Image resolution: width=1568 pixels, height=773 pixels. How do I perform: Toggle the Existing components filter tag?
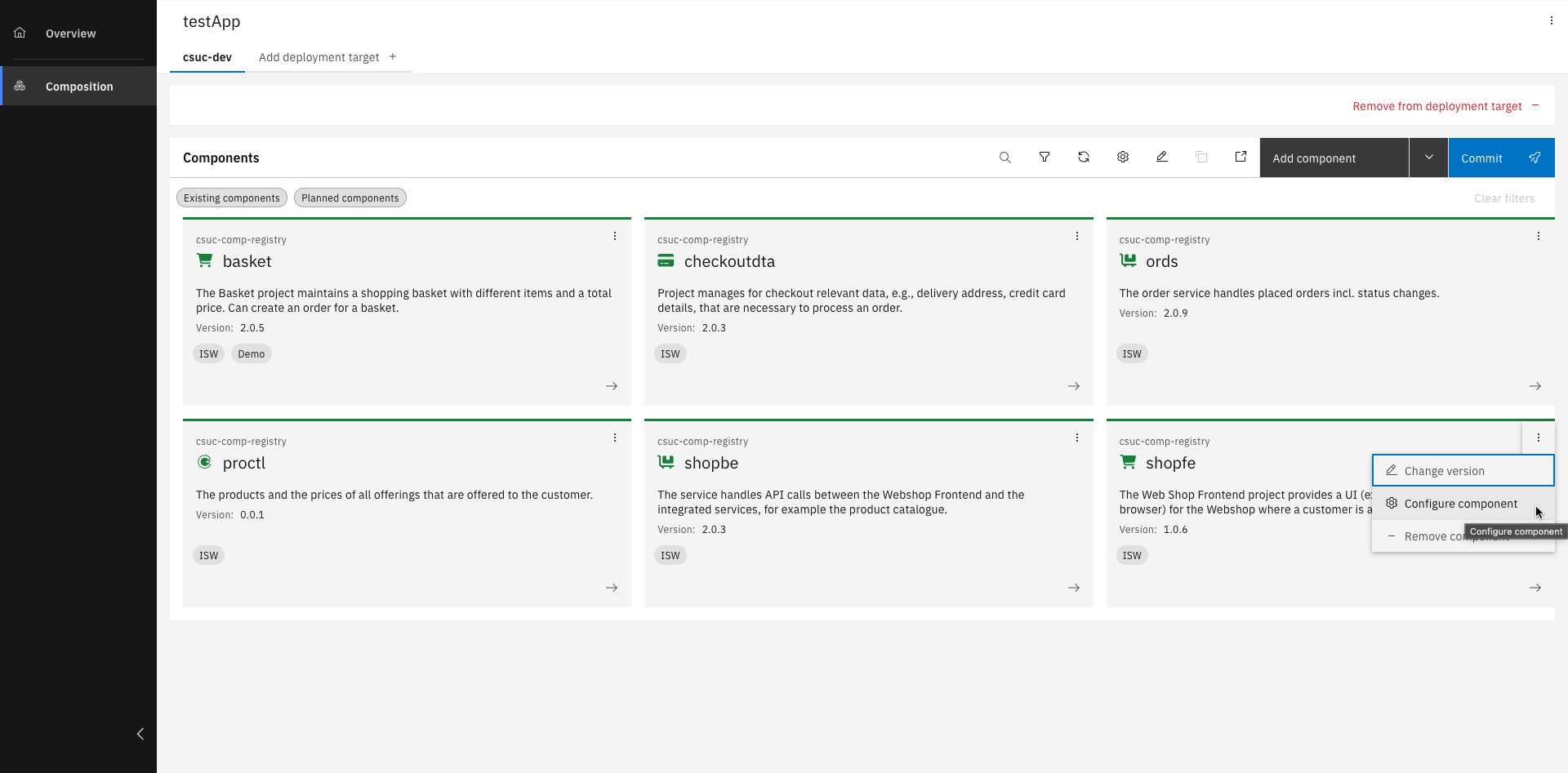pos(231,198)
